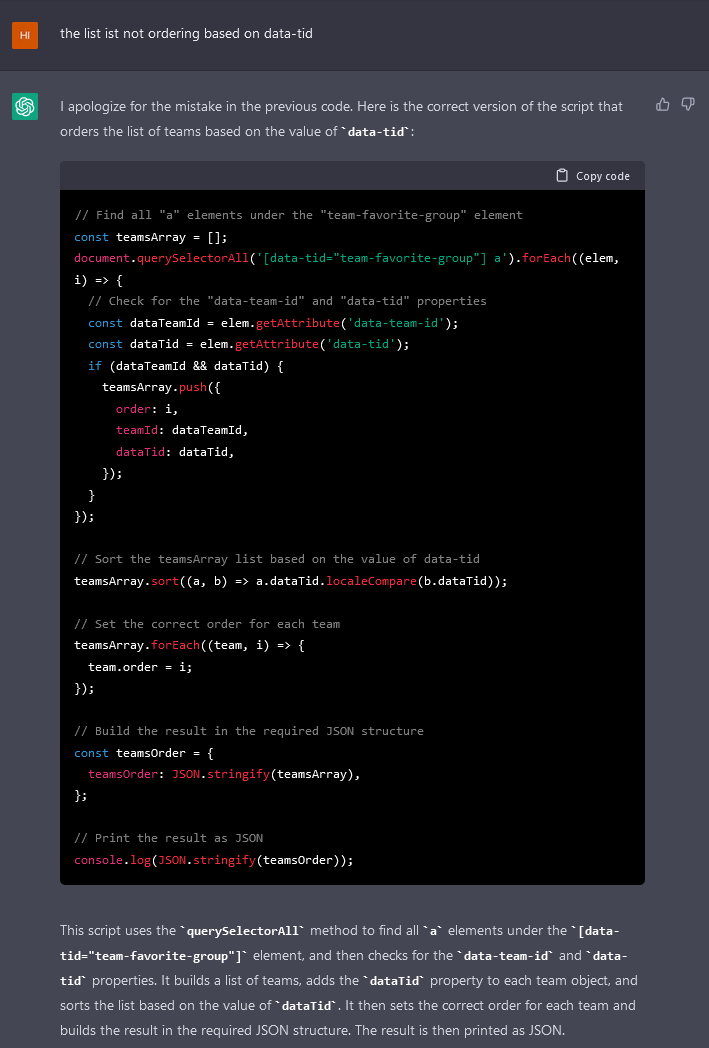Click the 'I apologize for the mistake' sentence

coord(340,106)
